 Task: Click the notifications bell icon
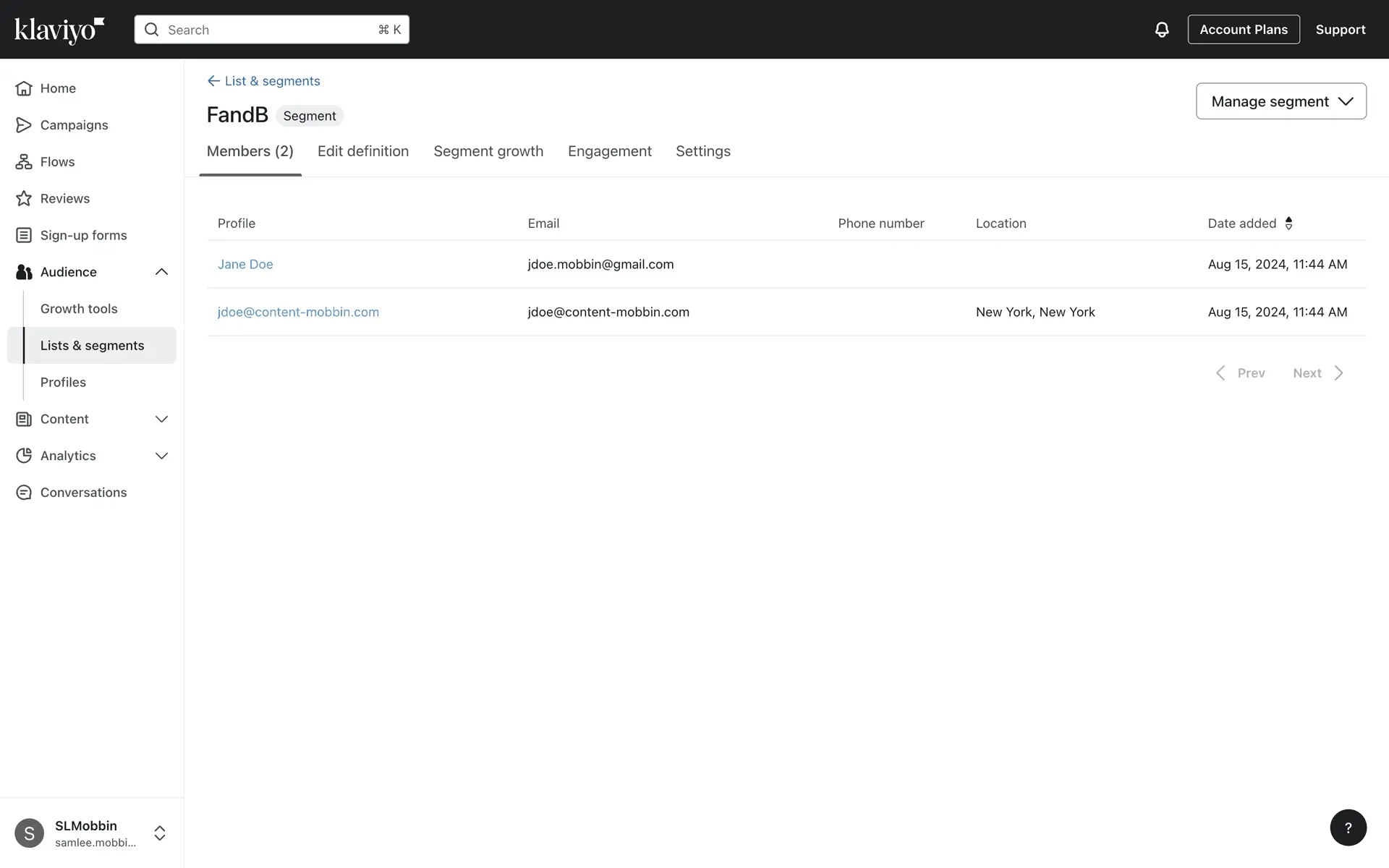coord(1161,30)
